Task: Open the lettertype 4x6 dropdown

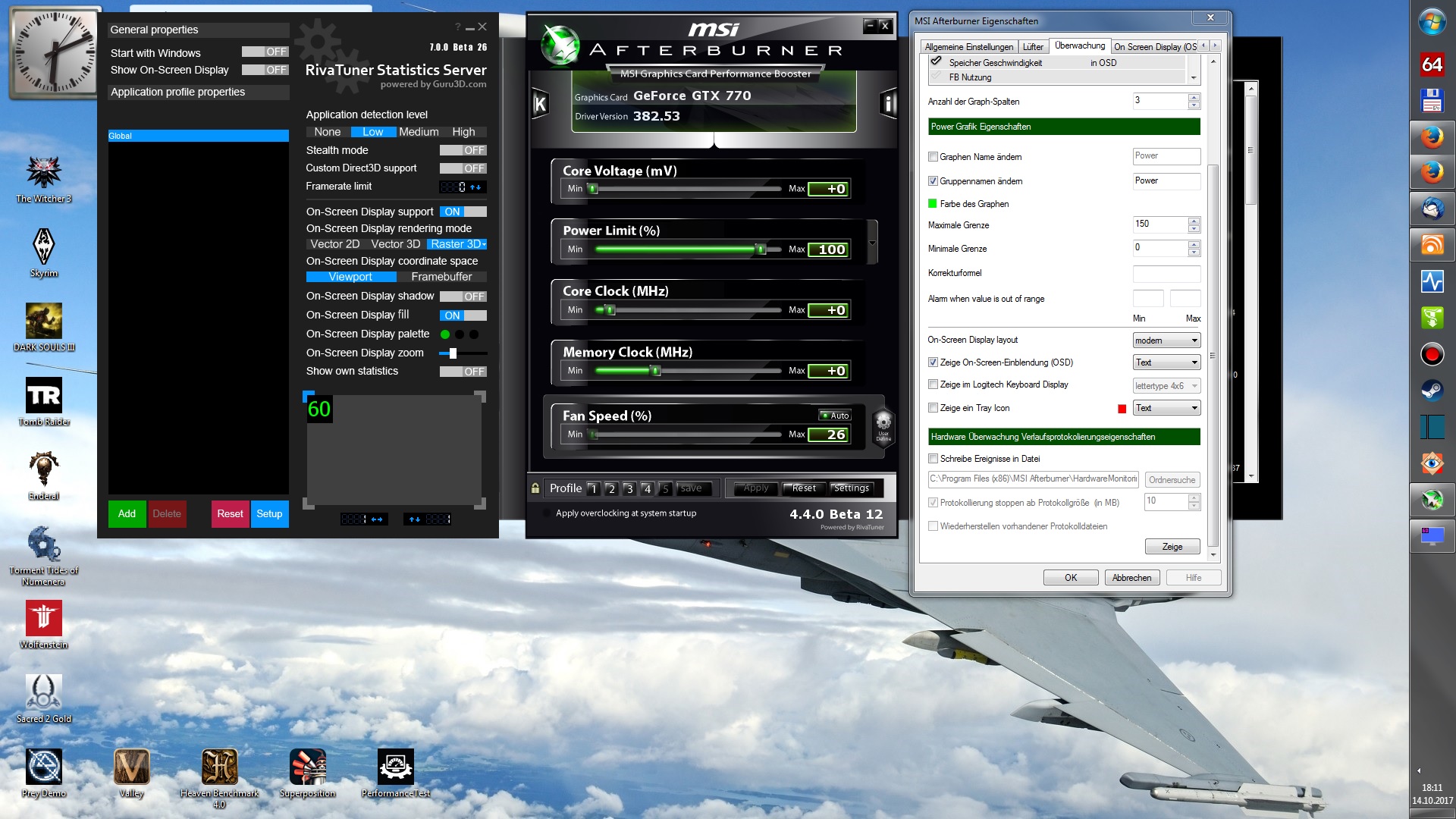Action: point(1166,386)
